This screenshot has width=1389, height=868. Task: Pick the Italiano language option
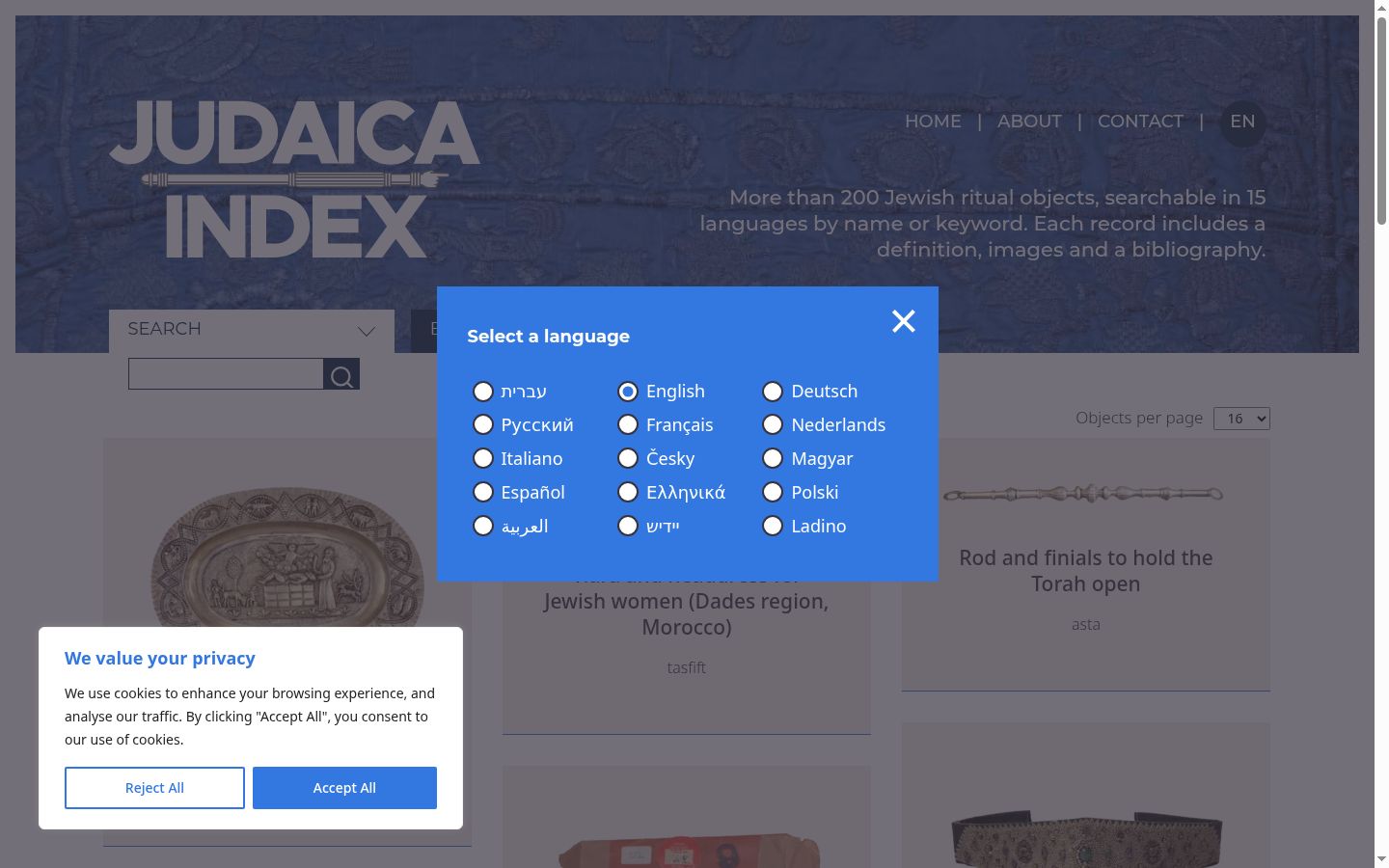[483, 459]
